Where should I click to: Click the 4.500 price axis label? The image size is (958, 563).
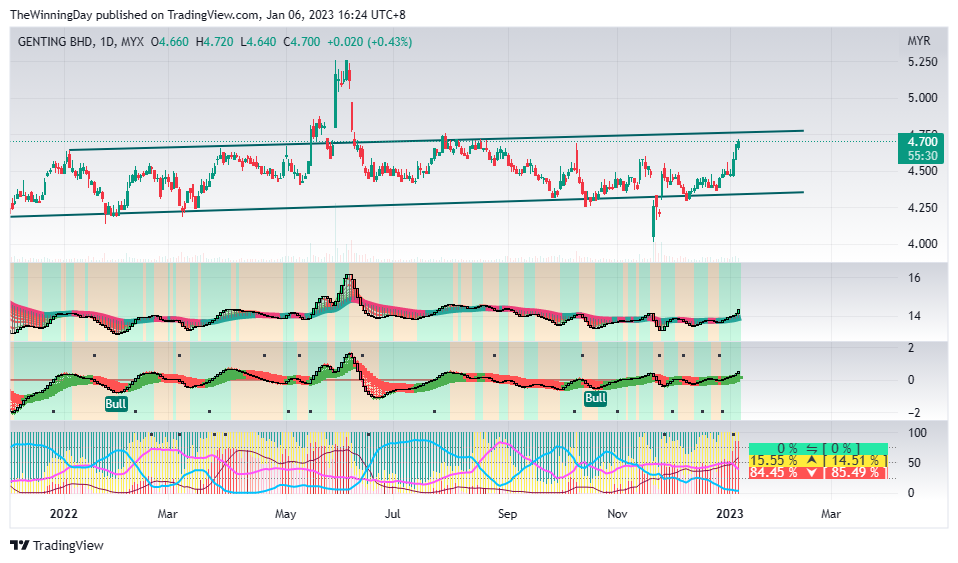click(x=923, y=171)
